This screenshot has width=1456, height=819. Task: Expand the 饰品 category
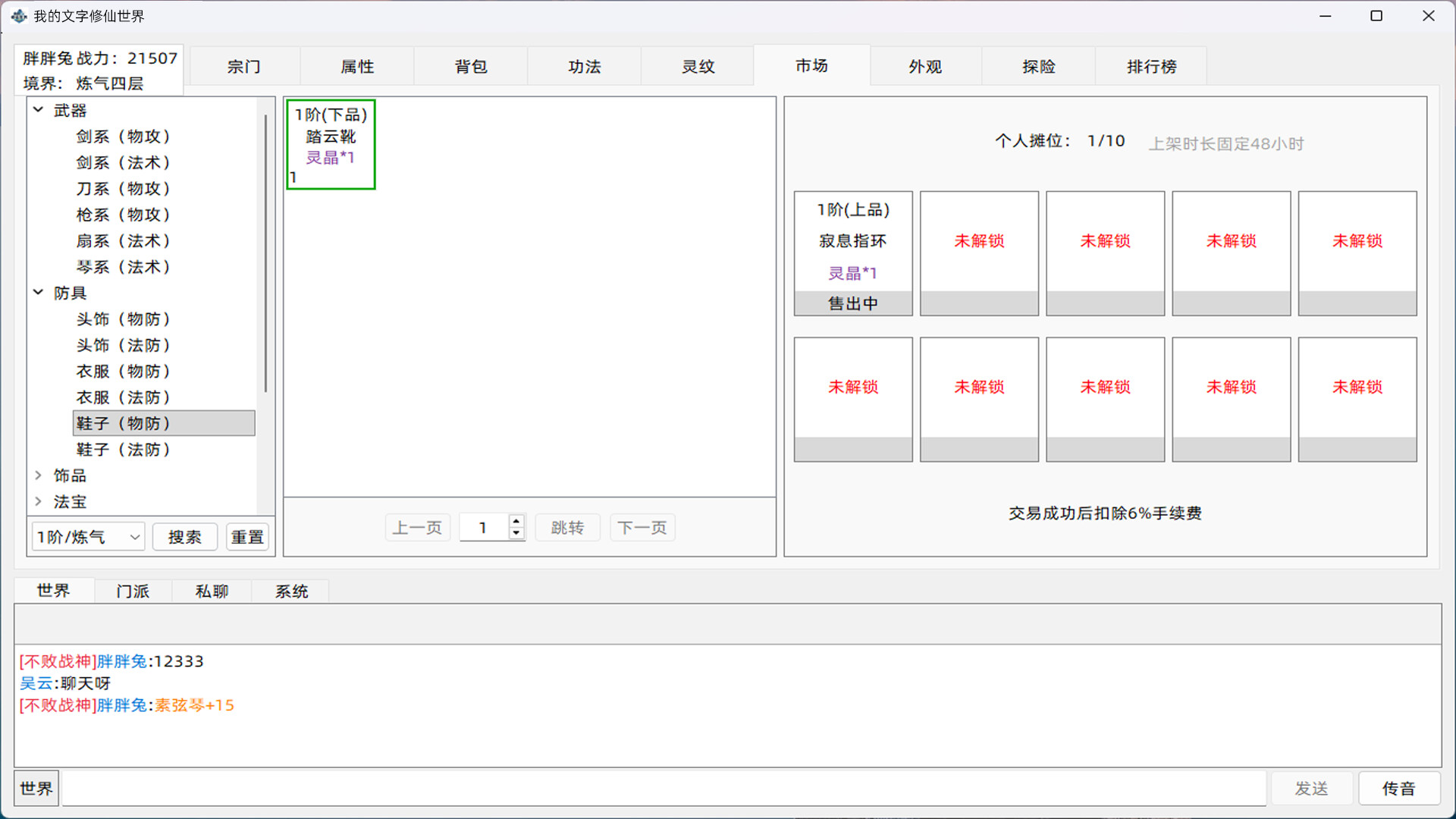[x=39, y=475]
